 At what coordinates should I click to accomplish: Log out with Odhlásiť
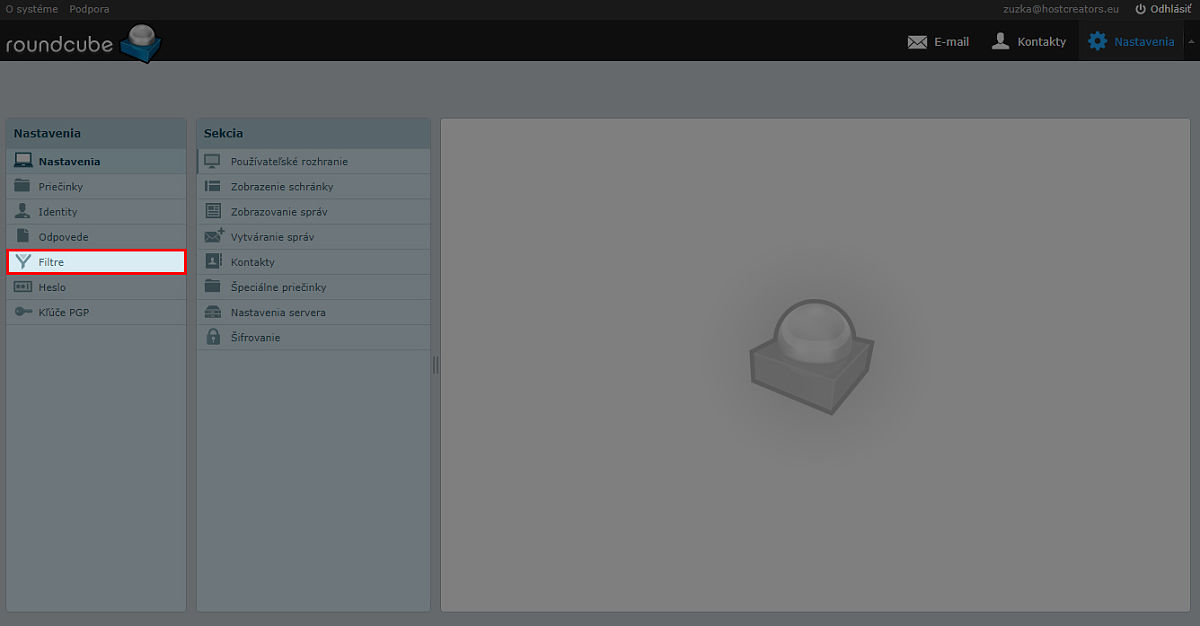point(1164,8)
